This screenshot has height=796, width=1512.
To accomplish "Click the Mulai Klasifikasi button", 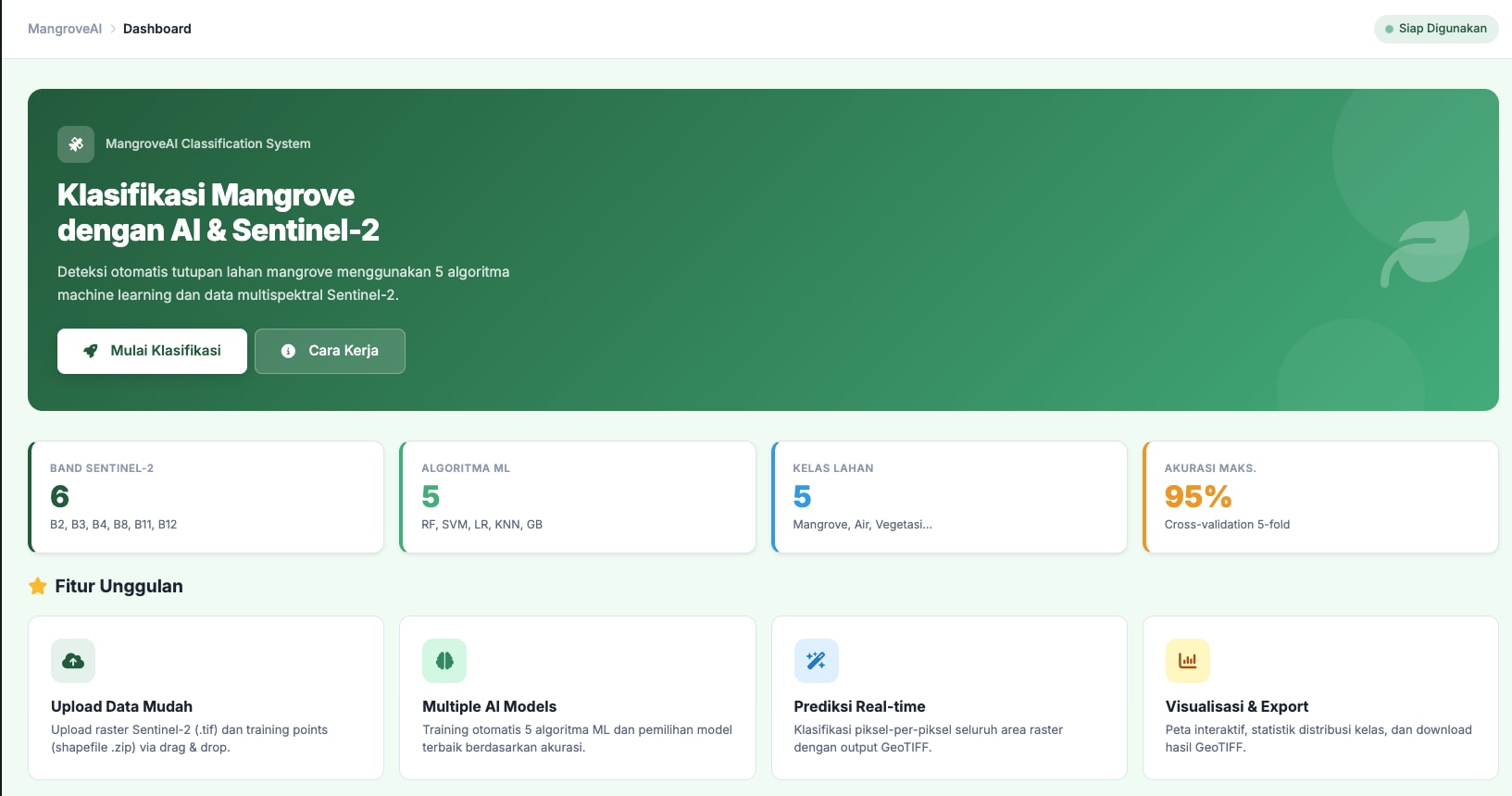I will [x=152, y=351].
